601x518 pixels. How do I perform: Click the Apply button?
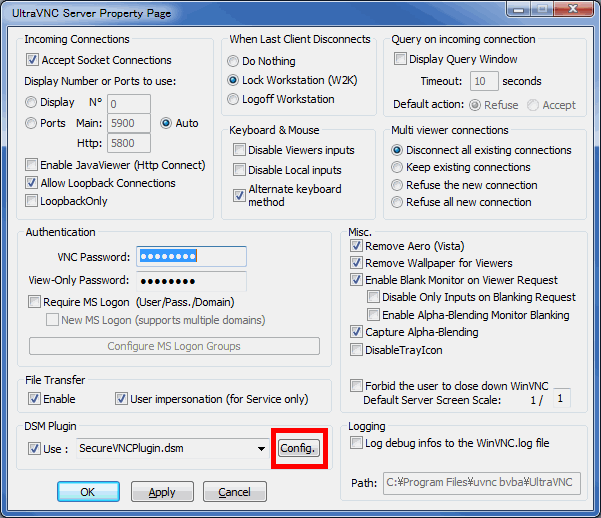point(161,492)
